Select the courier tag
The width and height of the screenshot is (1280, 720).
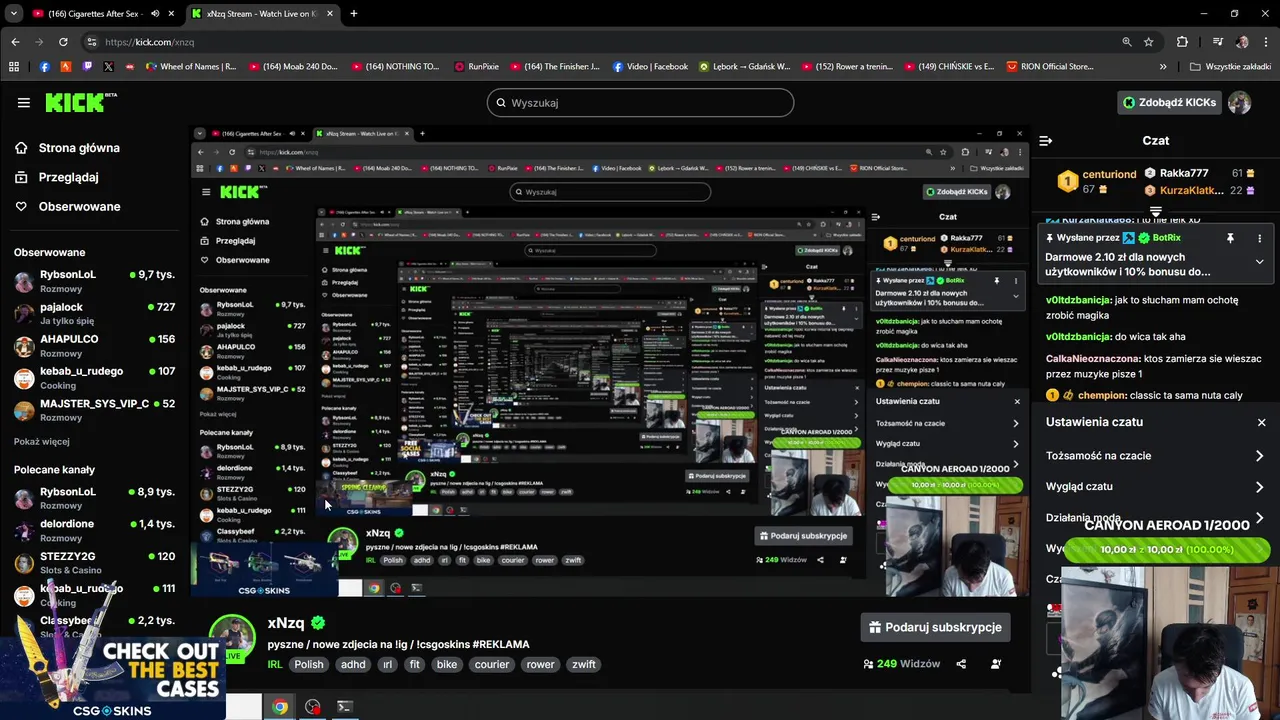pyautogui.click(x=492, y=664)
